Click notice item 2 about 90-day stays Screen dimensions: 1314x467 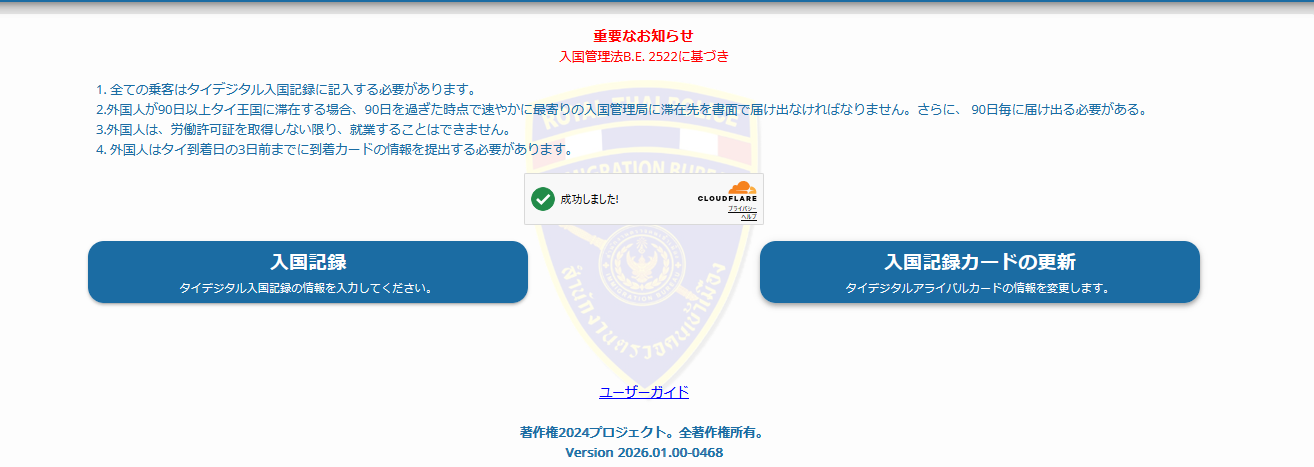tap(620, 110)
